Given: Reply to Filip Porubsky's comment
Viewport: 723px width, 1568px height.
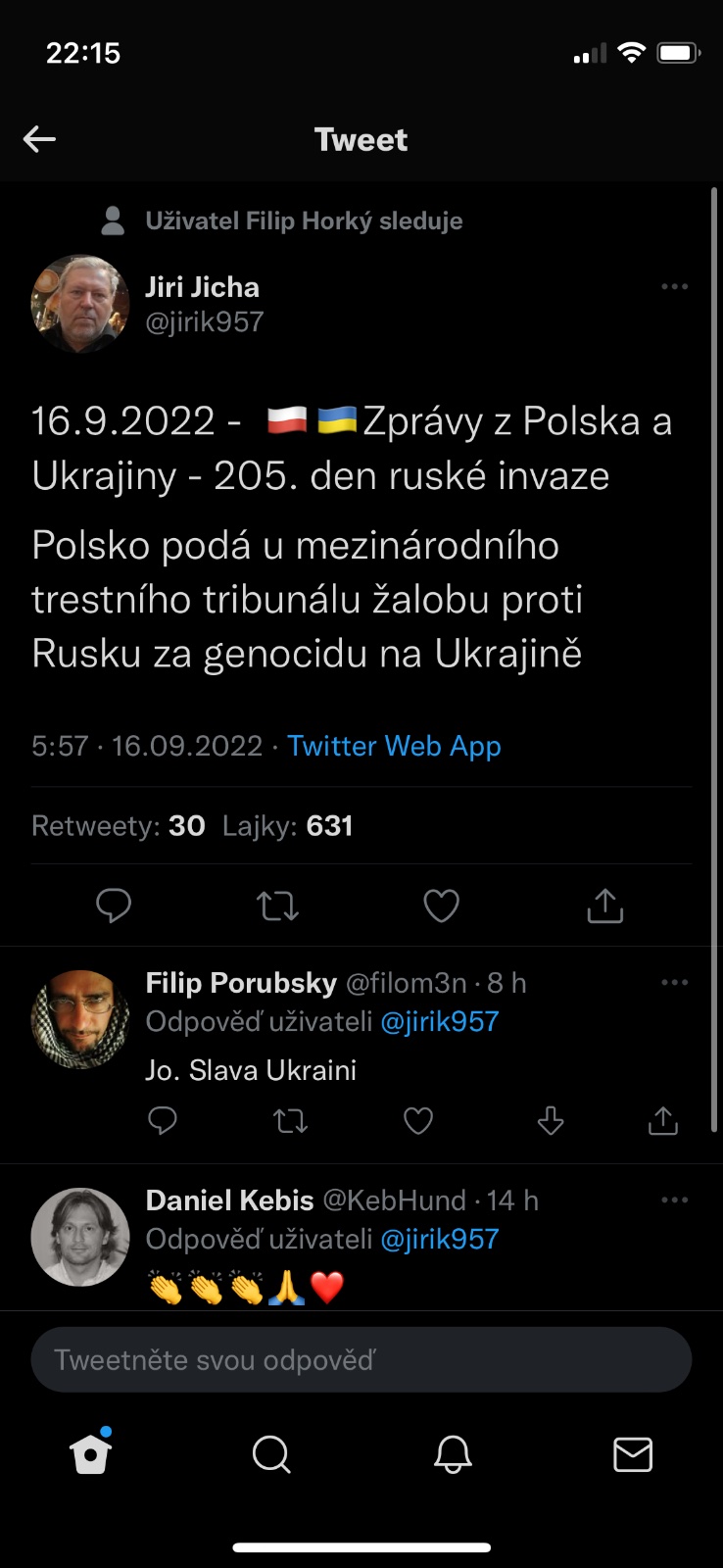Looking at the screenshot, I should coord(163,1120).
